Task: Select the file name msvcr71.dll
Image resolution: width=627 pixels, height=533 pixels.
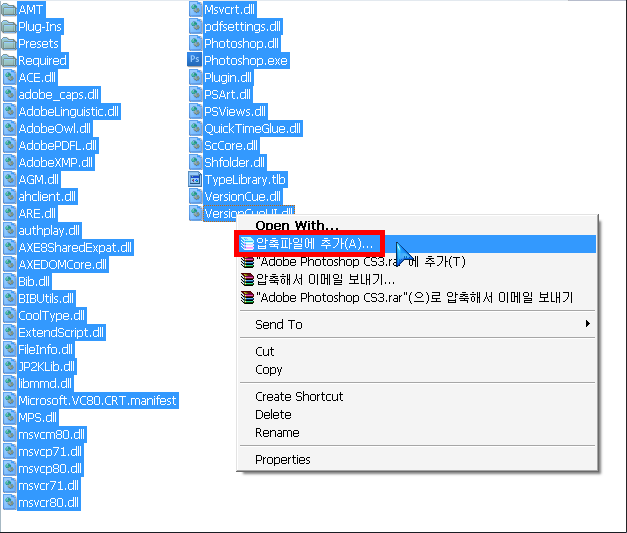Action: pos(49,485)
